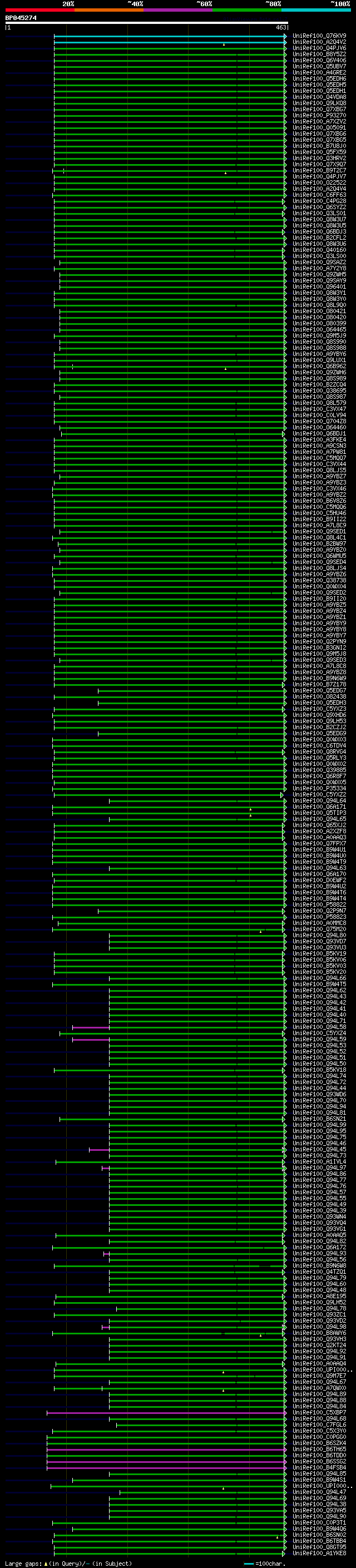The width and height of the screenshot is (356, 1568).
Task: Click the UniRef100_Q40160 label
Action: pos(319,250)
